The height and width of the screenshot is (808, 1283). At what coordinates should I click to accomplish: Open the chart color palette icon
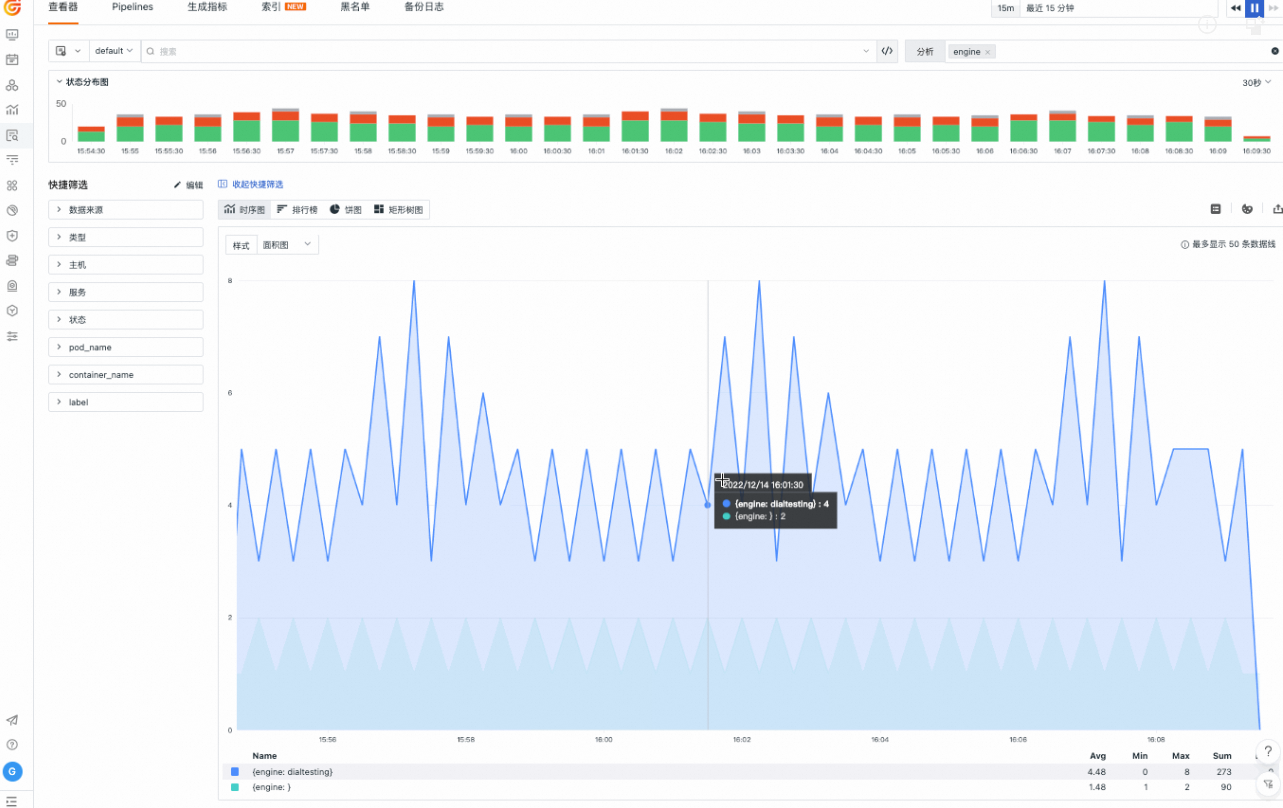pyautogui.click(x=1247, y=209)
